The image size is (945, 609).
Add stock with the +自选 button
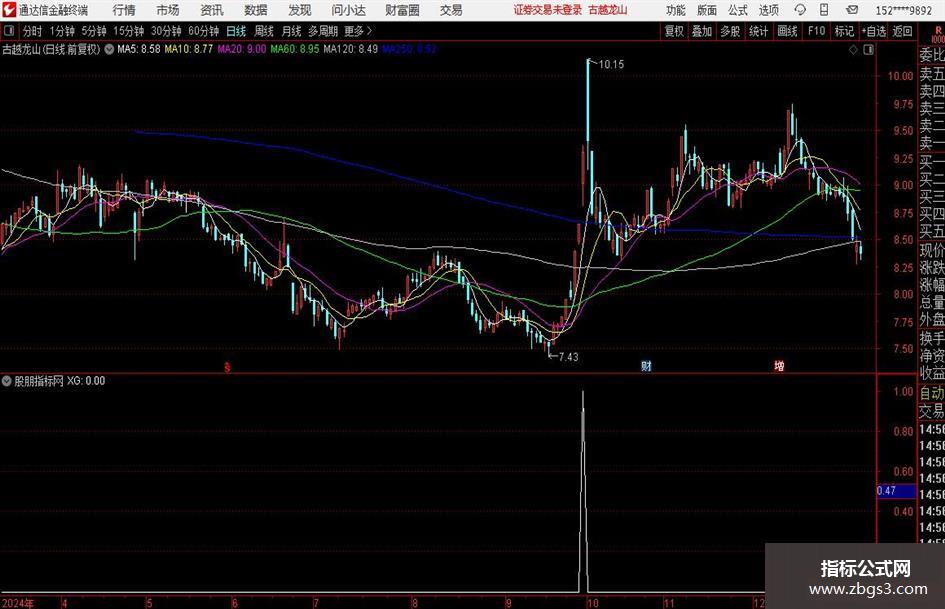(x=874, y=31)
